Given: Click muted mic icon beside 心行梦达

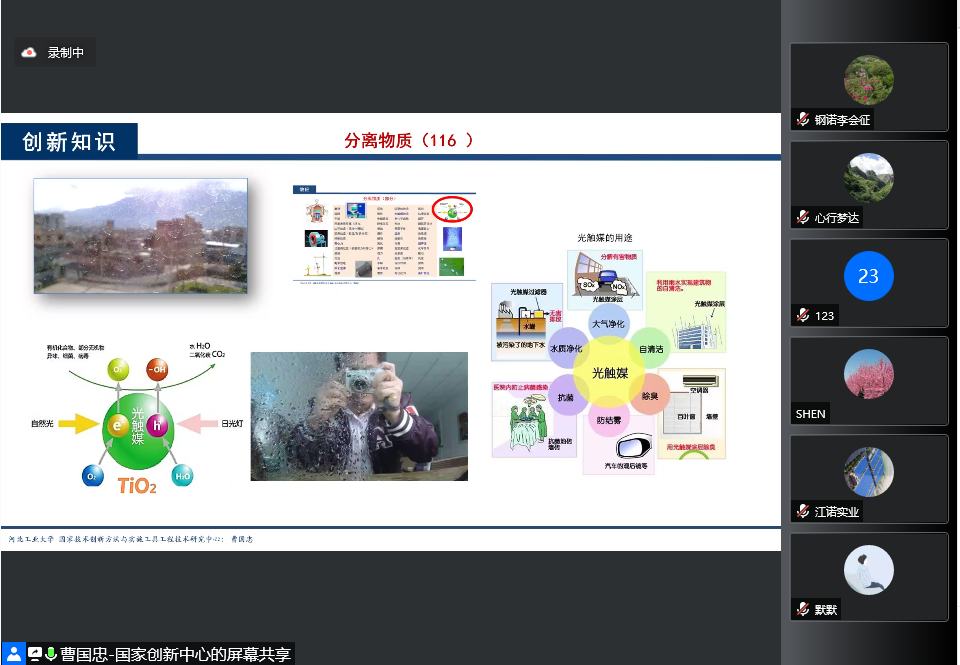Looking at the screenshot, I should pos(802,218).
